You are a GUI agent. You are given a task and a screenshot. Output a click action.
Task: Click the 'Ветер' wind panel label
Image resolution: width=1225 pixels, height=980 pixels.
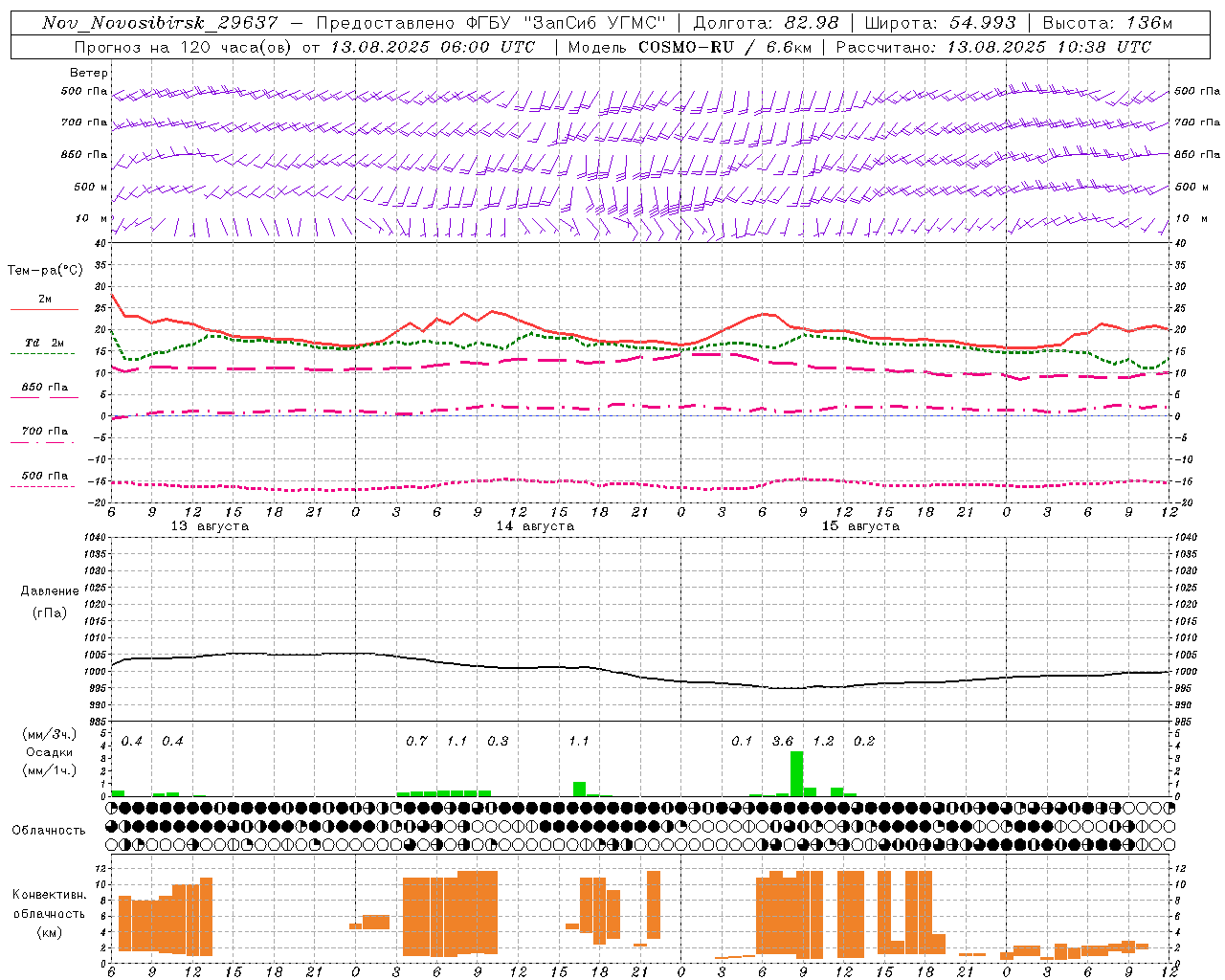click(89, 73)
